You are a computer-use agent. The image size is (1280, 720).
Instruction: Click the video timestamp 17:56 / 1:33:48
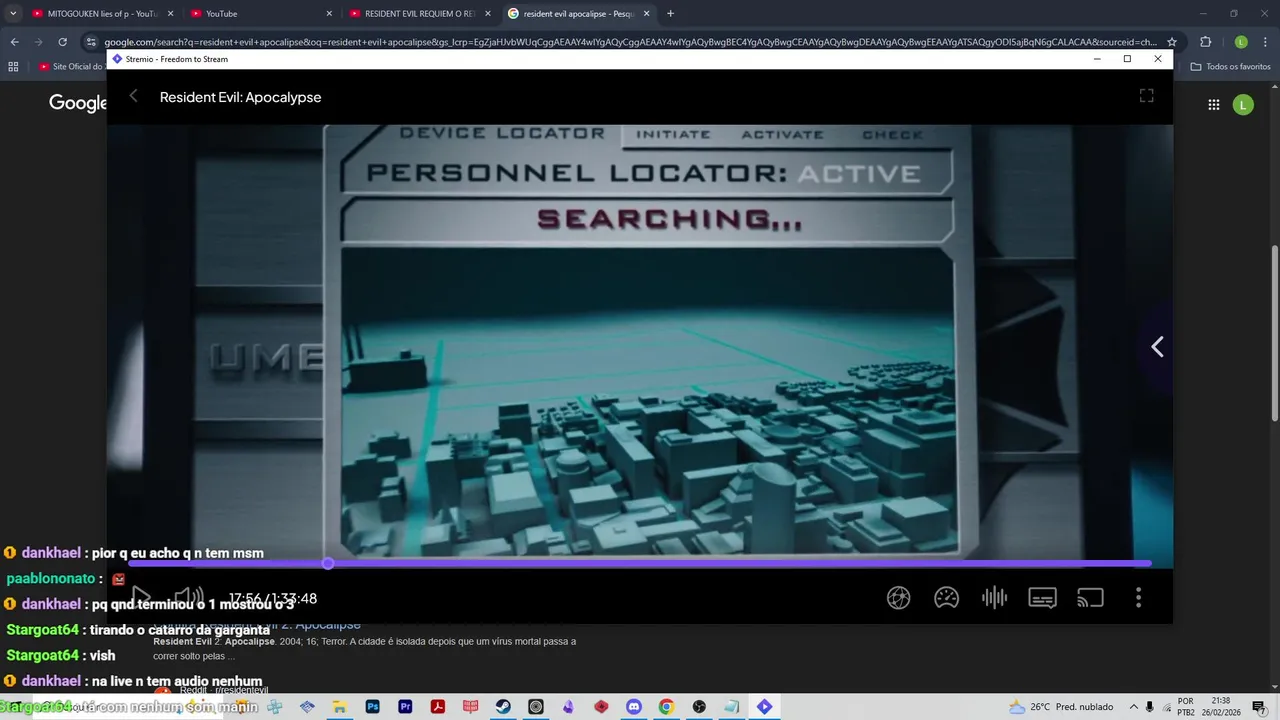[273, 598]
